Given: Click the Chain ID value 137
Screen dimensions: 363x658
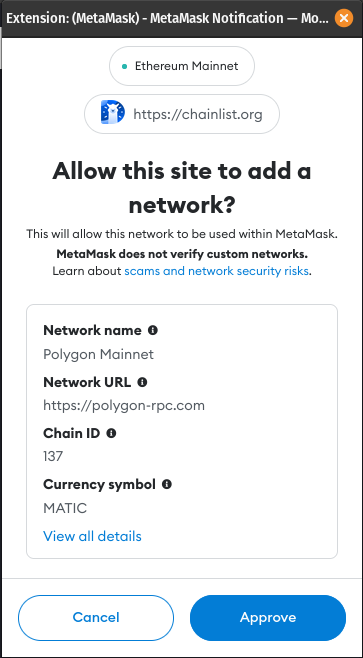Looking at the screenshot, I should 53,457.
